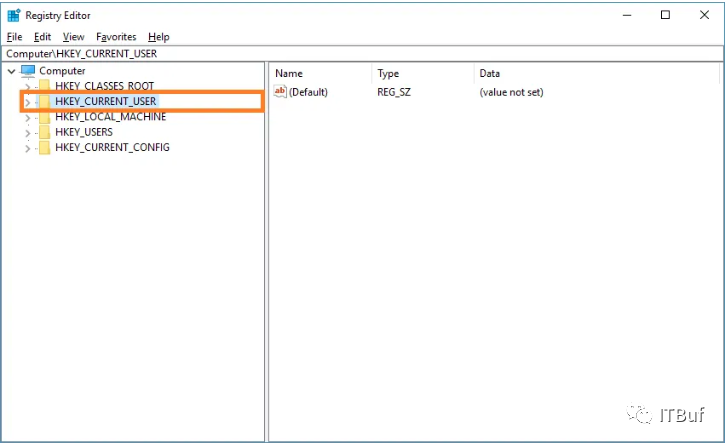Image resolution: width=727 pixels, height=445 pixels.
Task: Open the File menu
Action: [x=14, y=37]
